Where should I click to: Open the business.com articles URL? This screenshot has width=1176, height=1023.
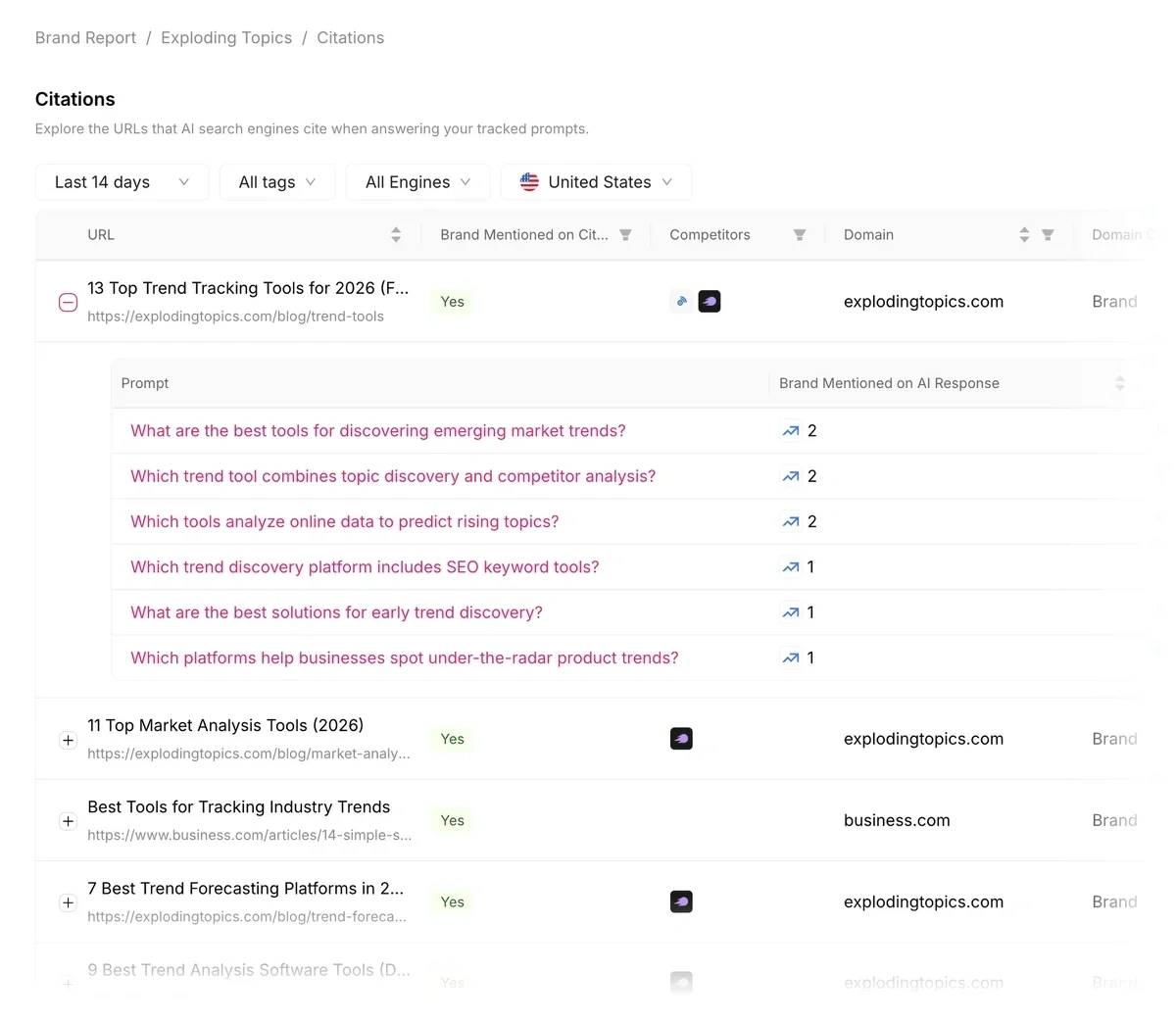(250, 836)
